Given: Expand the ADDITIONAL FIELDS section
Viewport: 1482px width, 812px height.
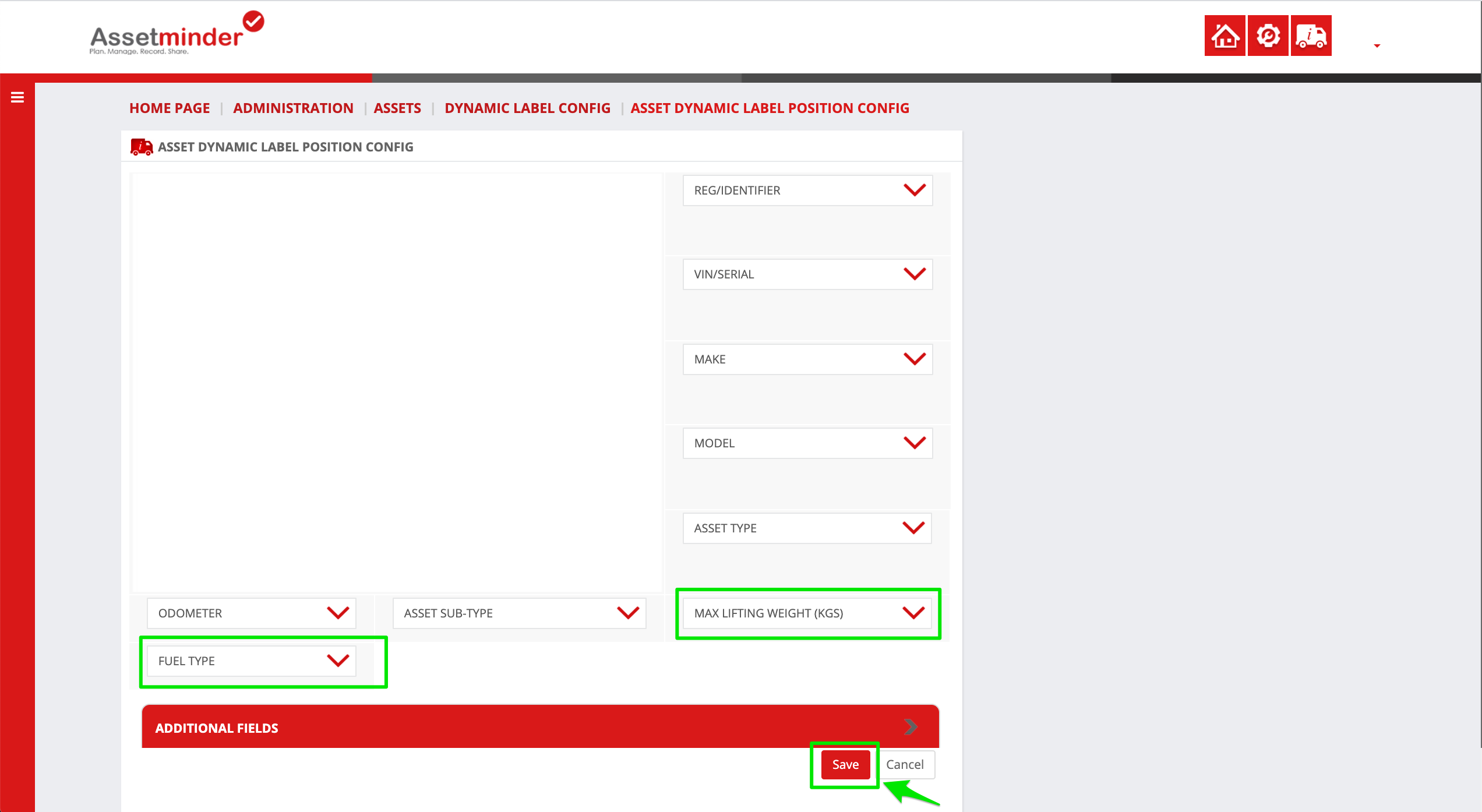Looking at the screenshot, I should tap(540, 727).
